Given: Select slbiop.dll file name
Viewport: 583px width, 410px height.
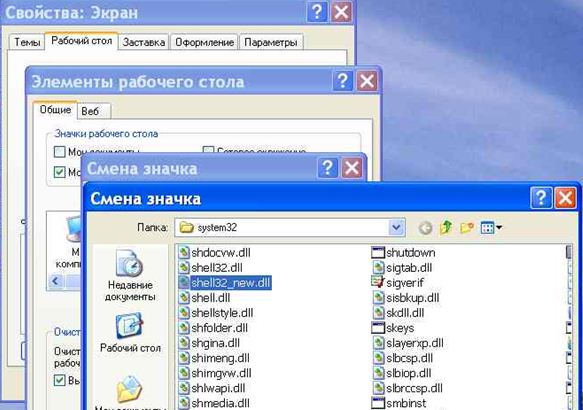Looking at the screenshot, I should [409, 373].
